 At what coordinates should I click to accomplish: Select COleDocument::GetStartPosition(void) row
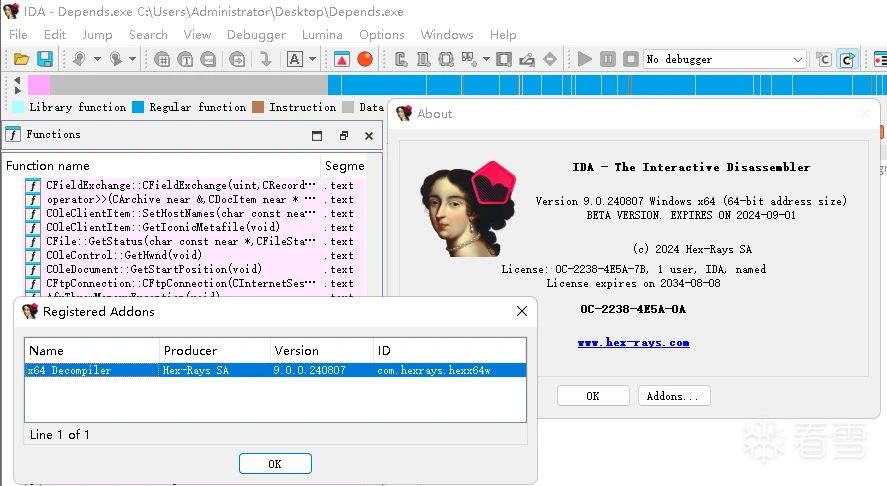pyautogui.click(x=193, y=269)
